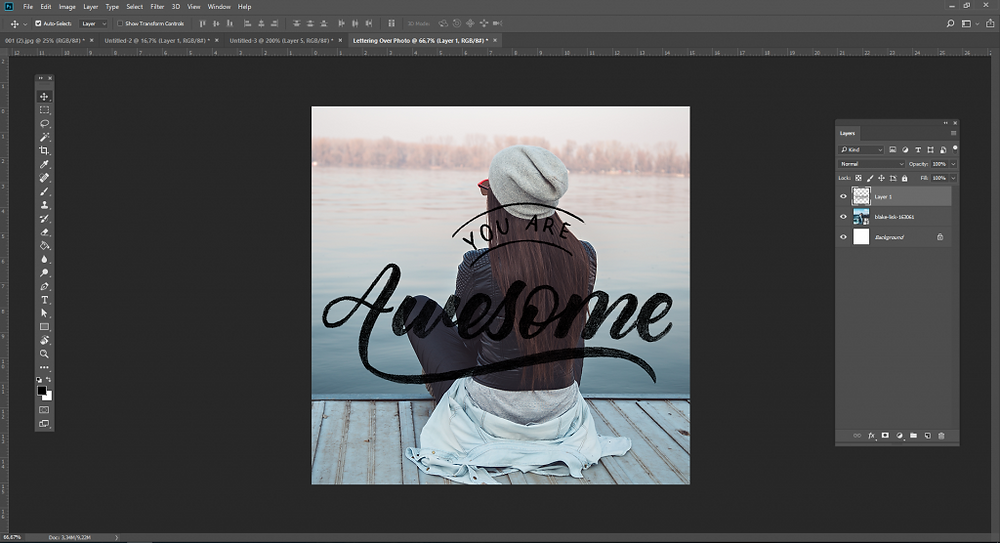Select the Brush tool
The image size is (1000, 543).
(44, 191)
